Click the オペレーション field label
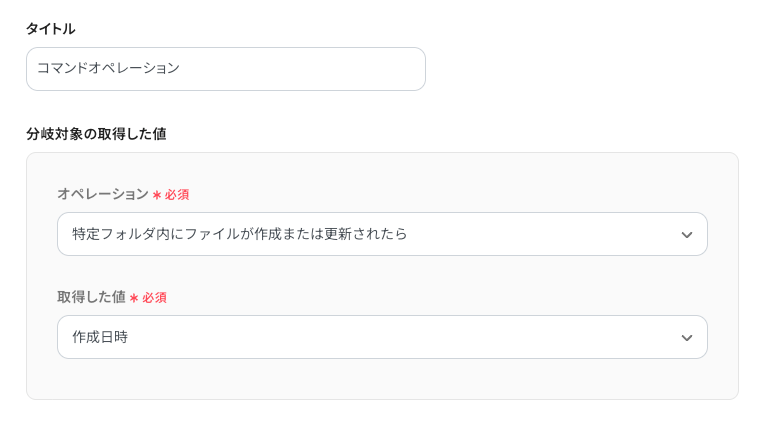Viewport: 771px width, 424px height. point(102,194)
